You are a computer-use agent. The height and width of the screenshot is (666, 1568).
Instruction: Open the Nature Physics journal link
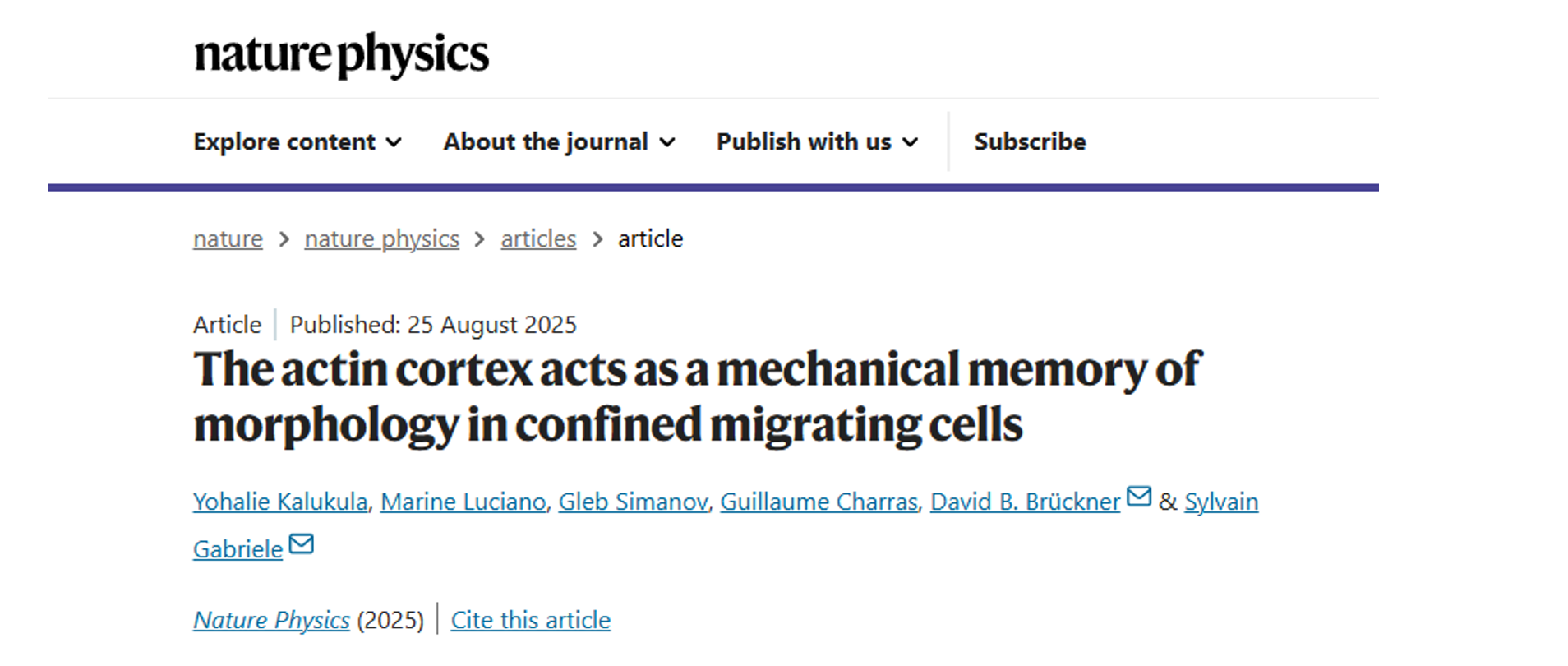pos(271,620)
